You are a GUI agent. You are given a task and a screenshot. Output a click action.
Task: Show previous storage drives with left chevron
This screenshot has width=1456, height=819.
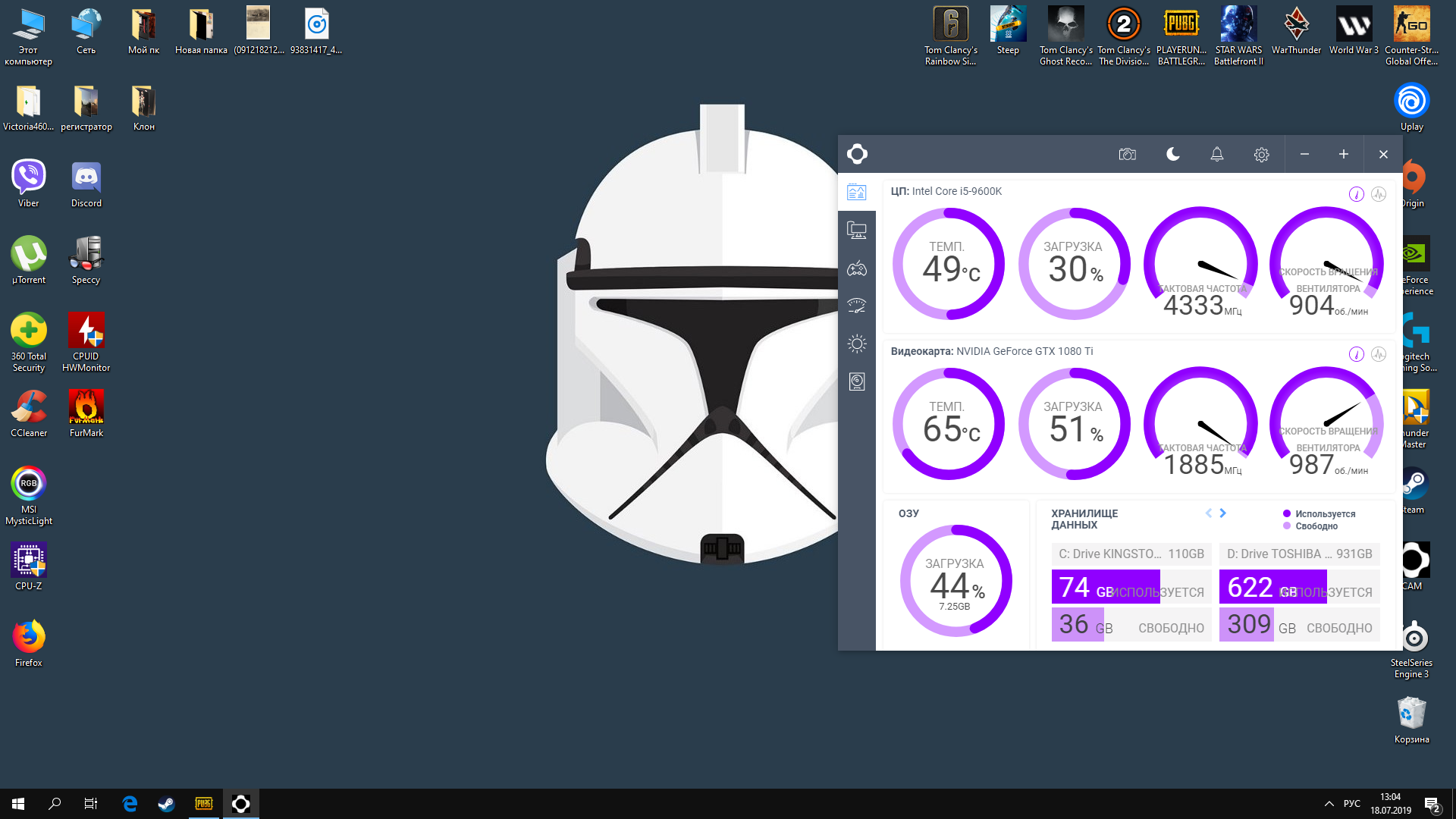point(1208,513)
